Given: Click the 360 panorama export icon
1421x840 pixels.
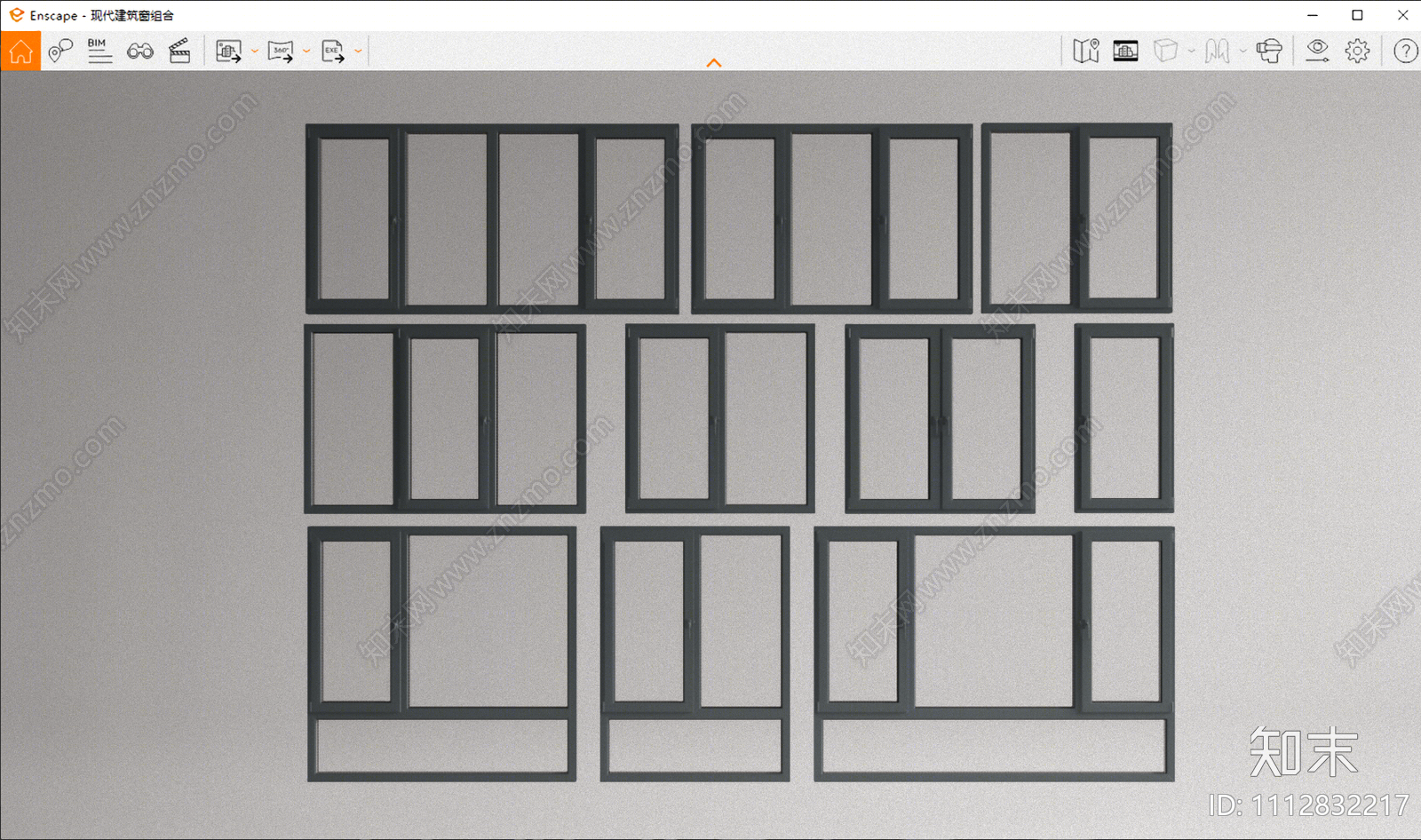Looking at the screenshot, I should (281, 52).
